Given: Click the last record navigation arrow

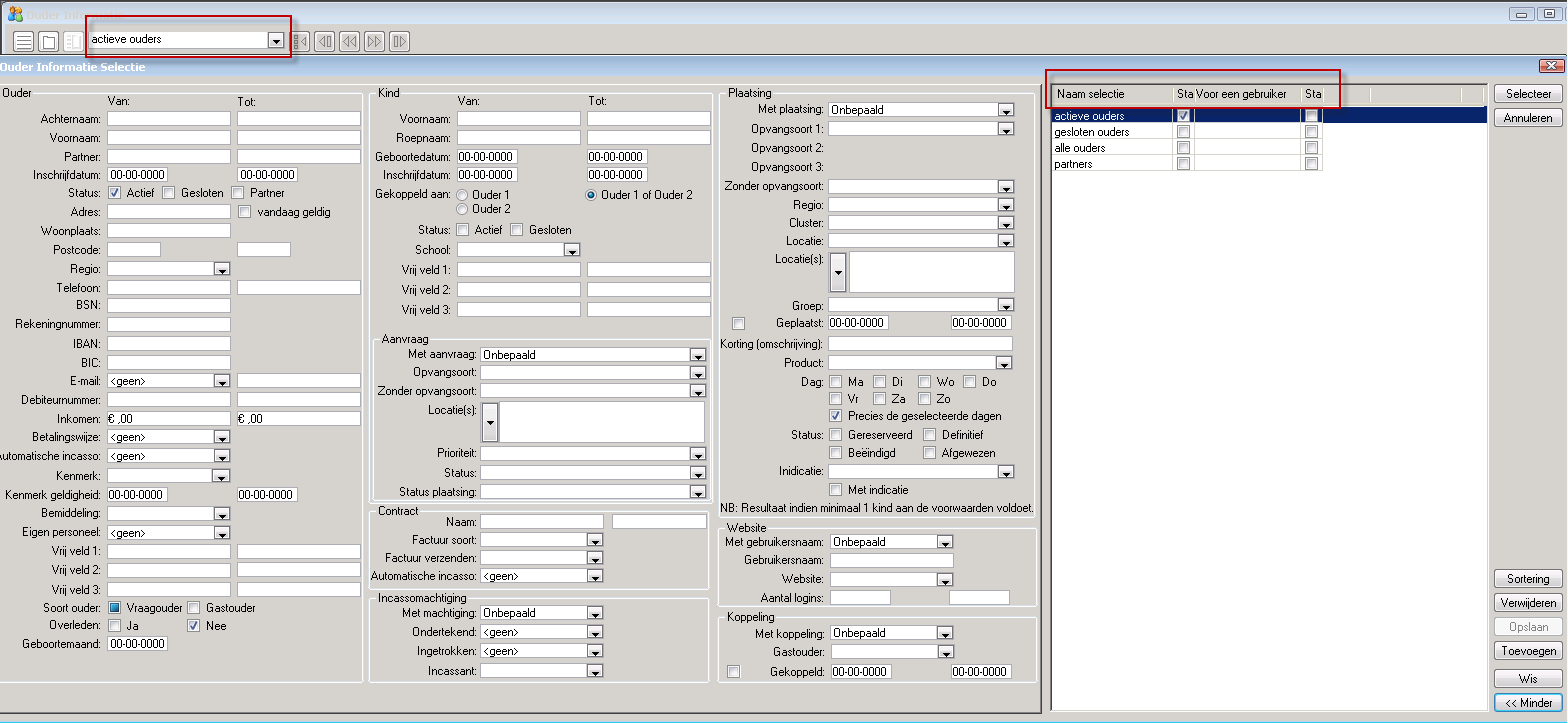Looking at the screenshot, I should click(x=399, y=41).
